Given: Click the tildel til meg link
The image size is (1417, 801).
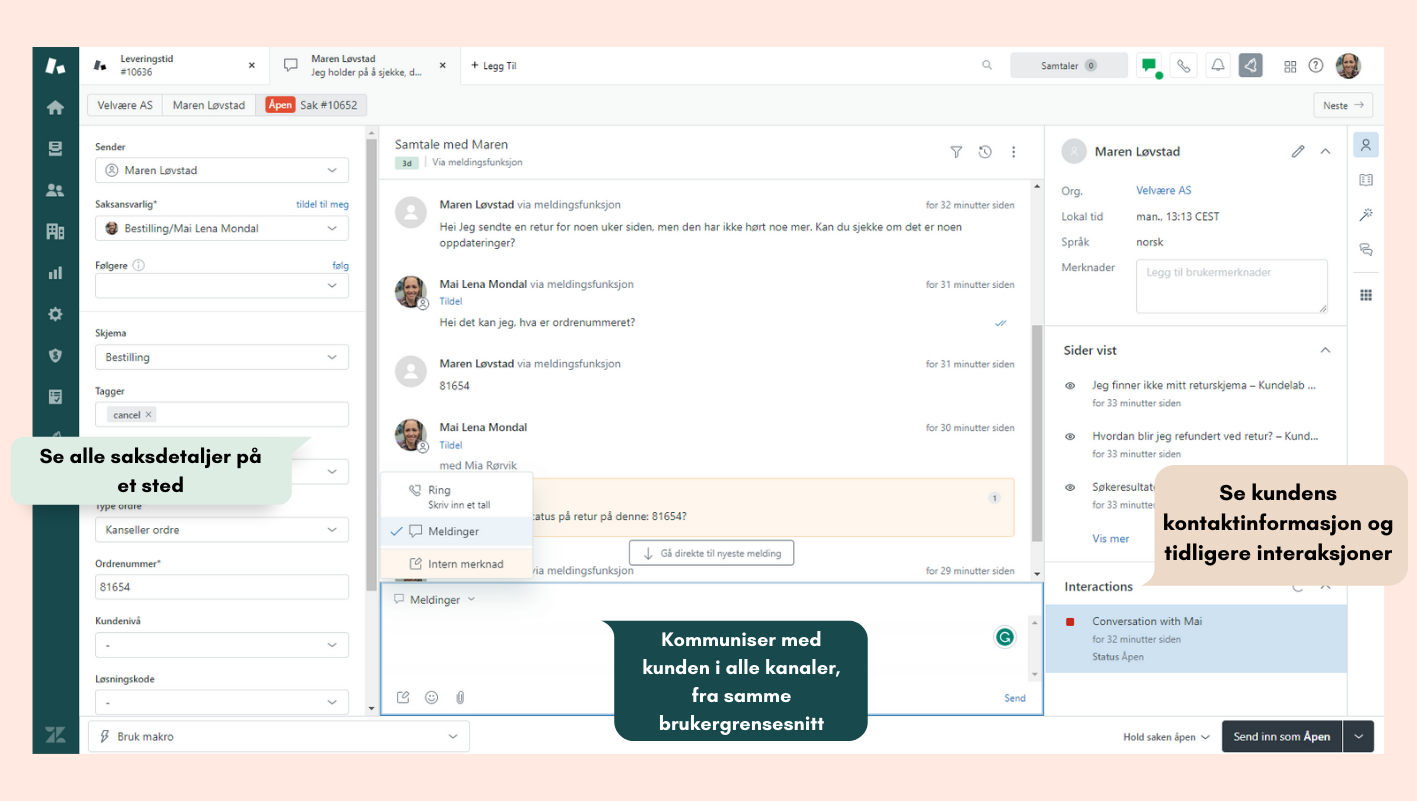Looking at the screenshot, I should pos(322,204).
